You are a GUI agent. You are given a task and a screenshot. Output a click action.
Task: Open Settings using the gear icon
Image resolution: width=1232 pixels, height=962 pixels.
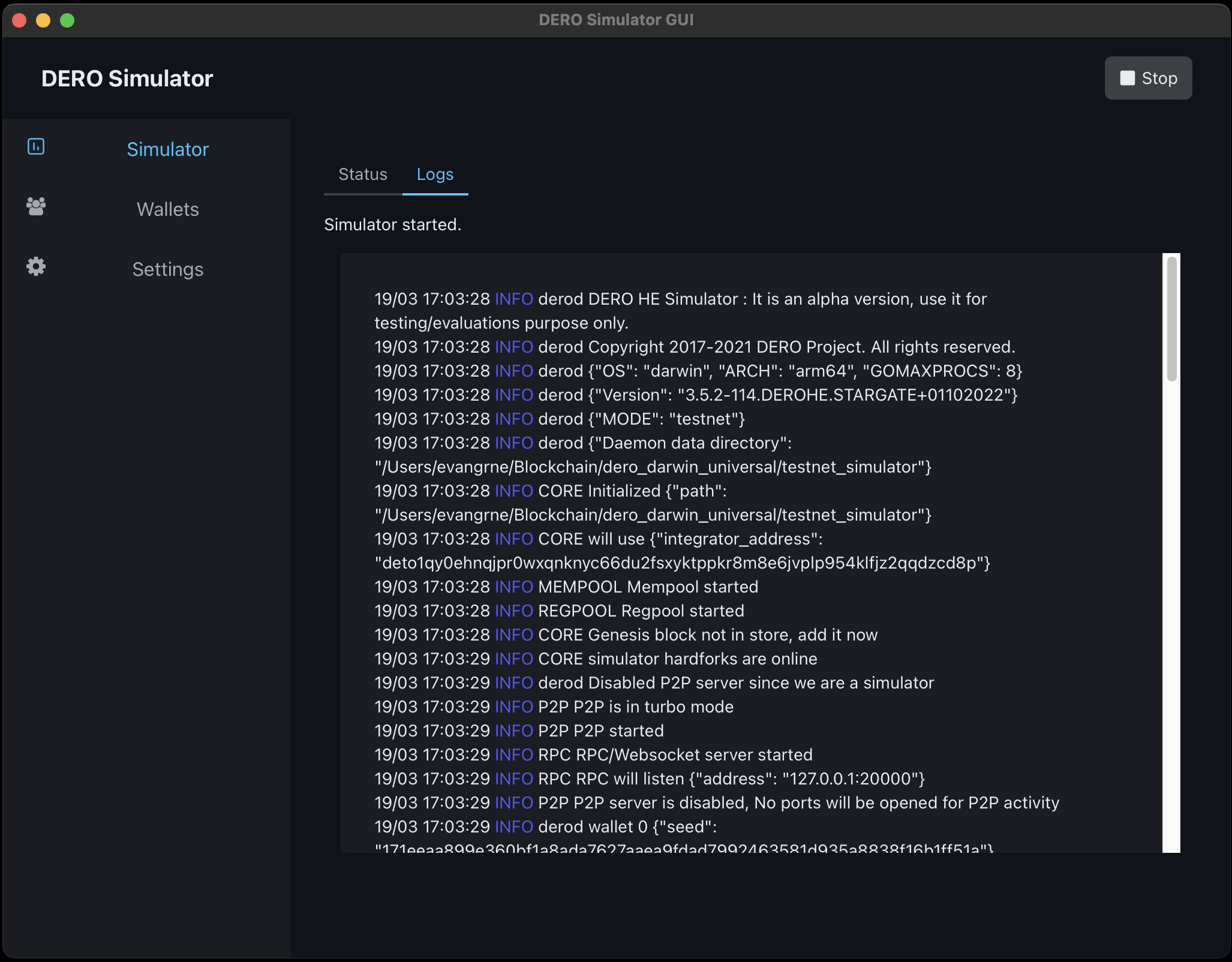tap(35, 267)
